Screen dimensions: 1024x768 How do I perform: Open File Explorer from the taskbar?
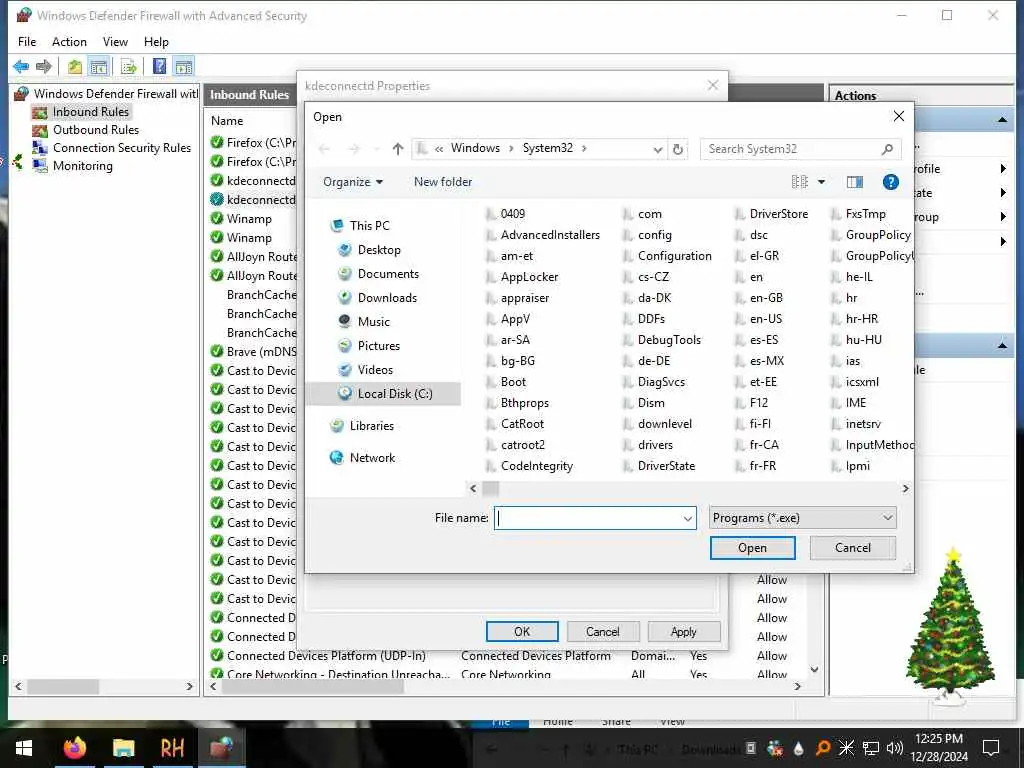(x=123, y=748)
